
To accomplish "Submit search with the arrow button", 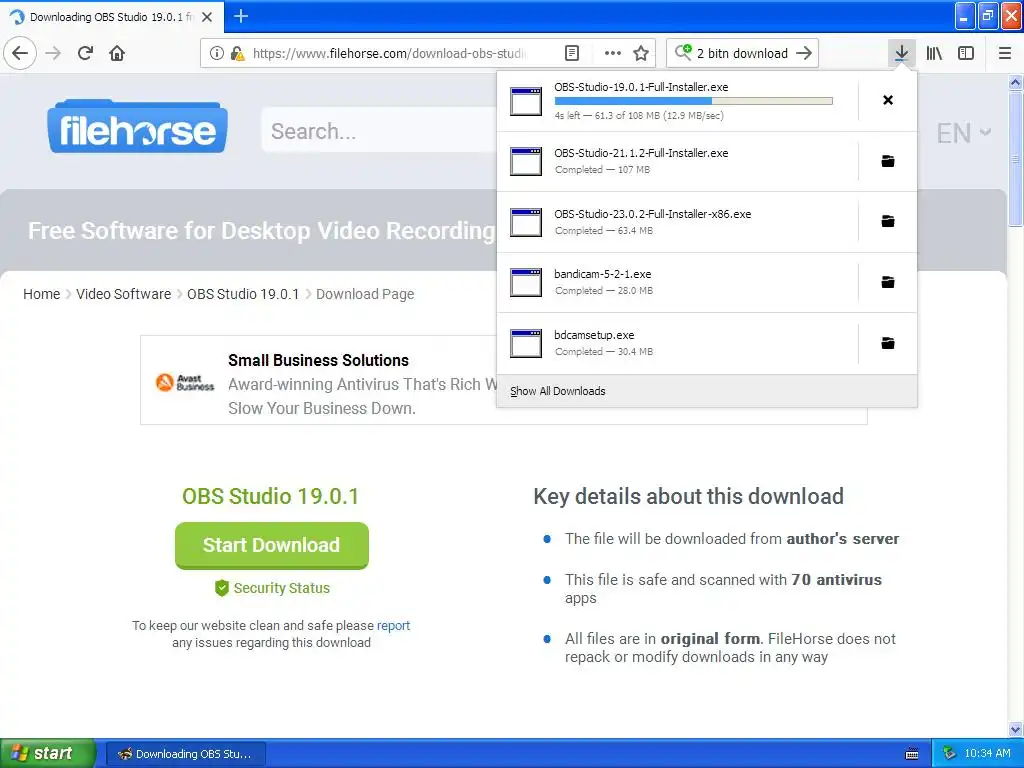I will (x=804, y=53).
